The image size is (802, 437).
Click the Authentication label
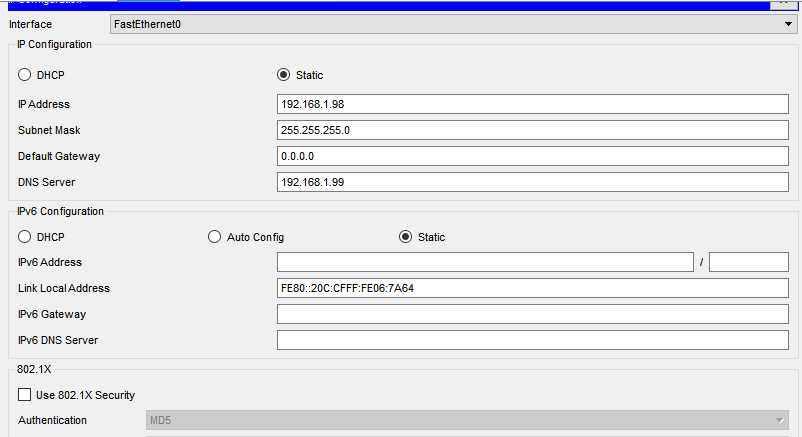click(x=52, y=420)
